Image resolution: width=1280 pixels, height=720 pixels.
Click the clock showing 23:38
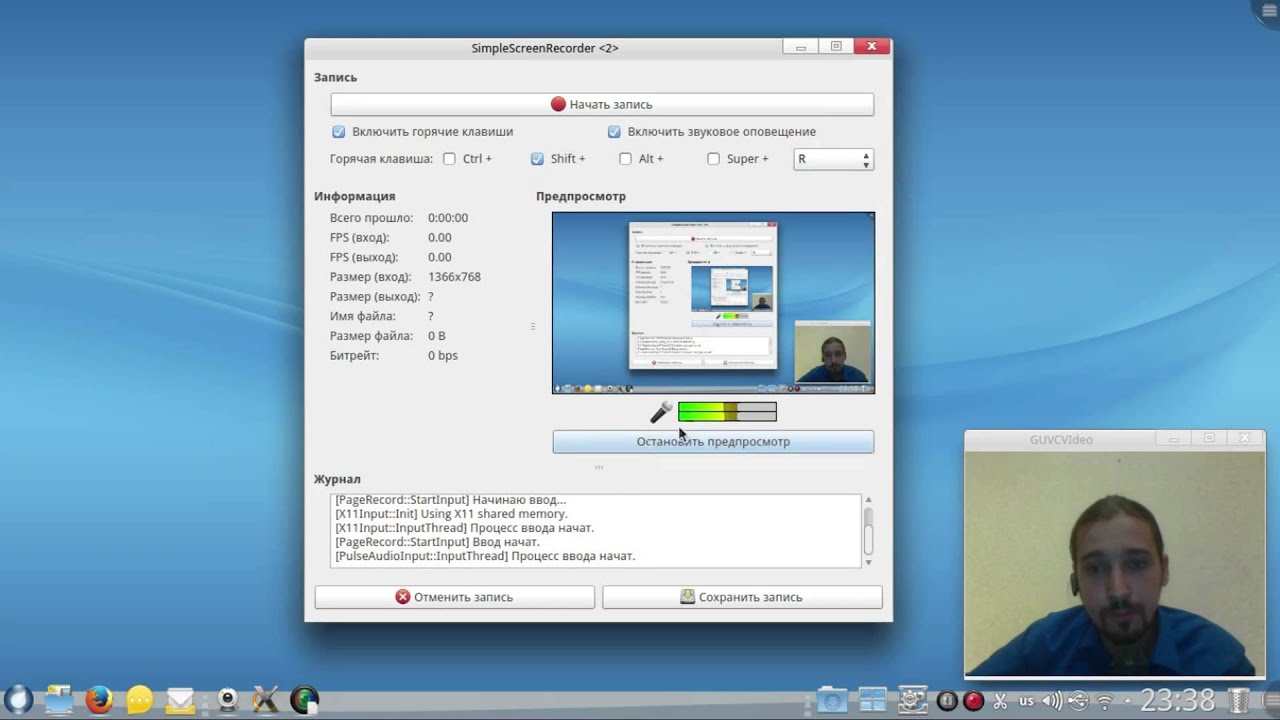[1178, 700]
